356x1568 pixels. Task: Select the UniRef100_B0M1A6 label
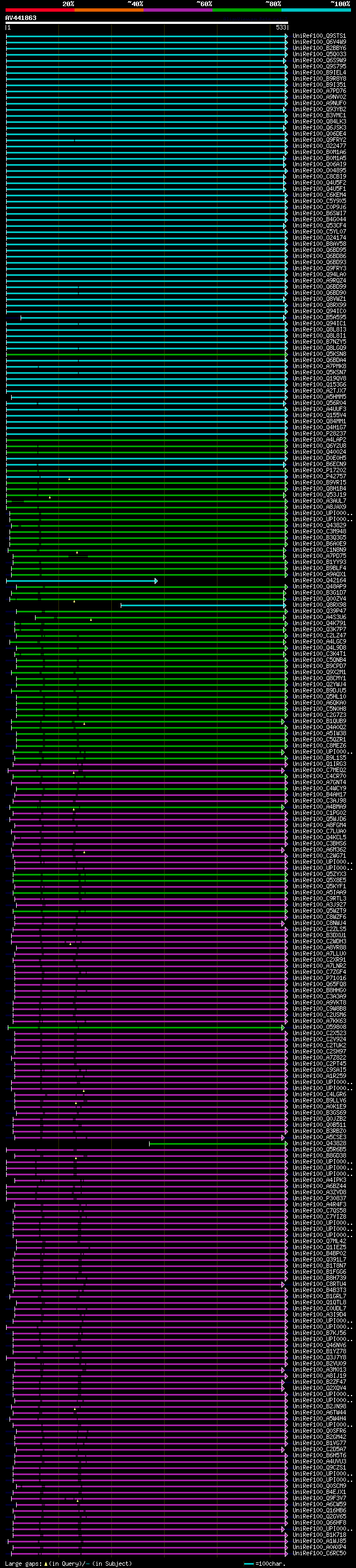point(319,152)
